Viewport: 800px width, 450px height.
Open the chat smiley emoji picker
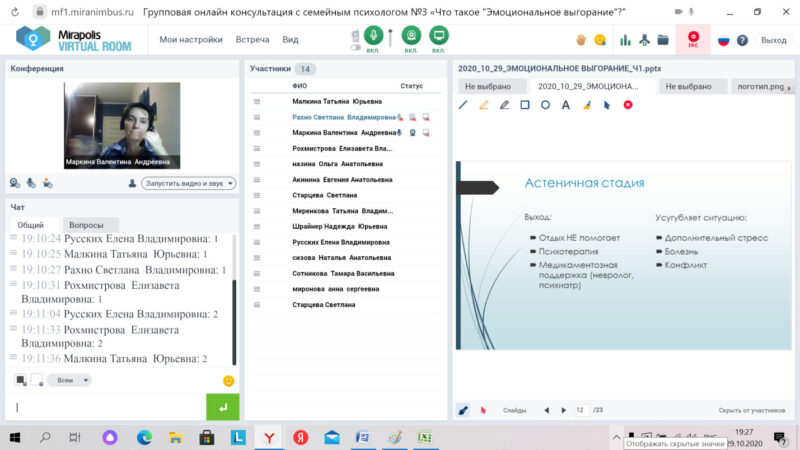229,381
